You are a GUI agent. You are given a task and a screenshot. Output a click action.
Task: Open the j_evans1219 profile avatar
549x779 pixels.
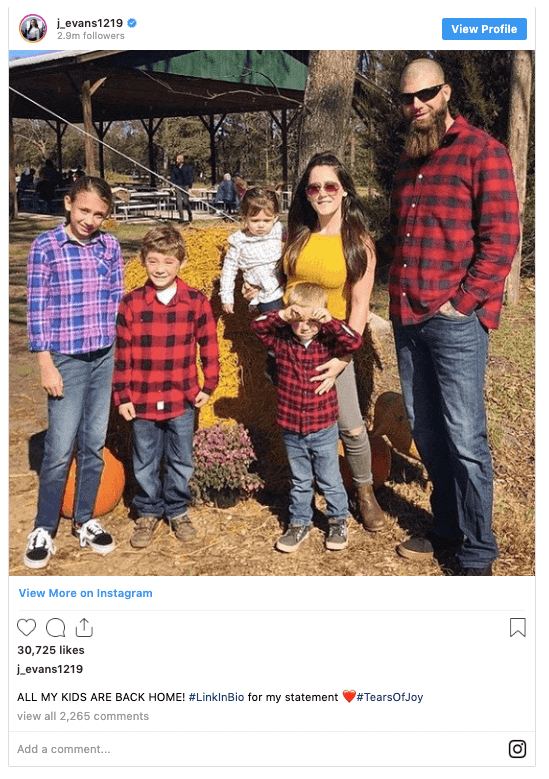click(33, 29)
